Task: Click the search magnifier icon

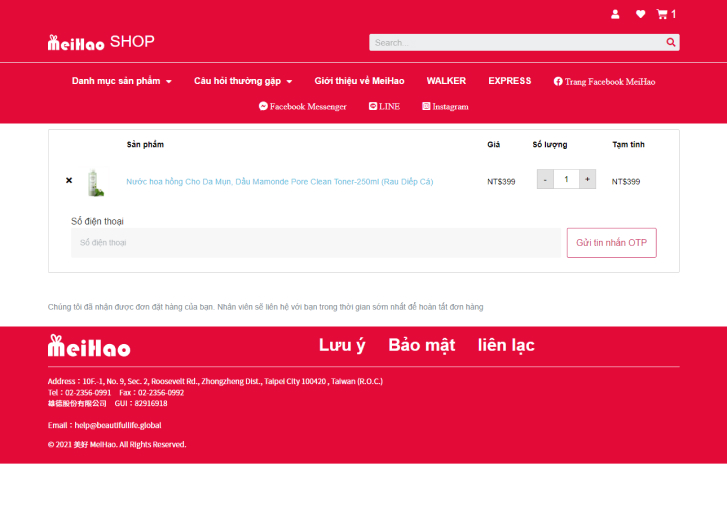Action: [x=671, y=42]
